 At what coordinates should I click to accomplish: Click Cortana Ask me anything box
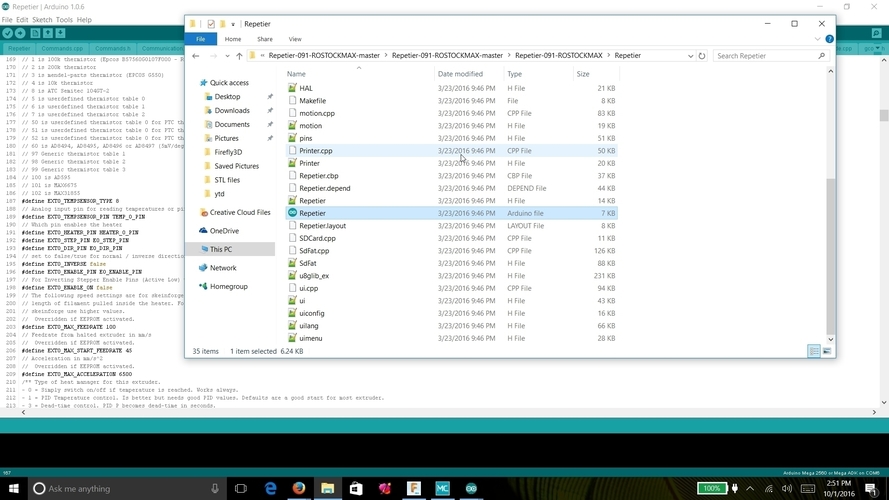pos(127,488)
